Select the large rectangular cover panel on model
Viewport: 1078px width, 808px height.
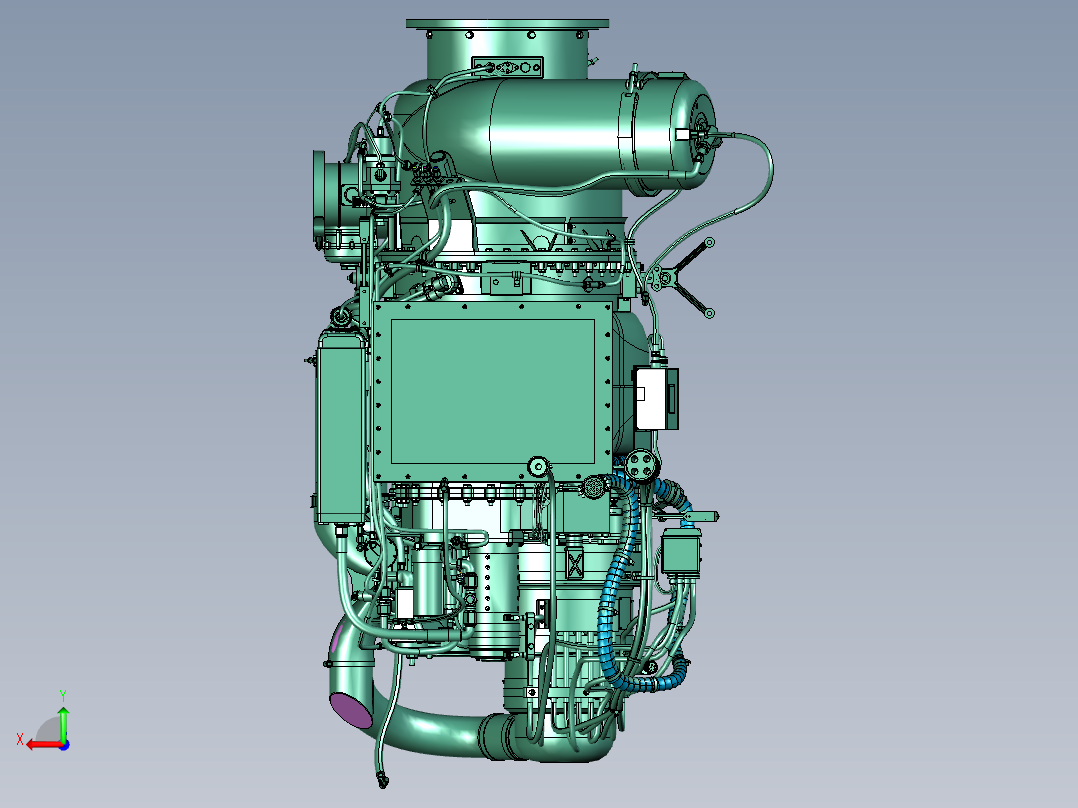point(493,391)
